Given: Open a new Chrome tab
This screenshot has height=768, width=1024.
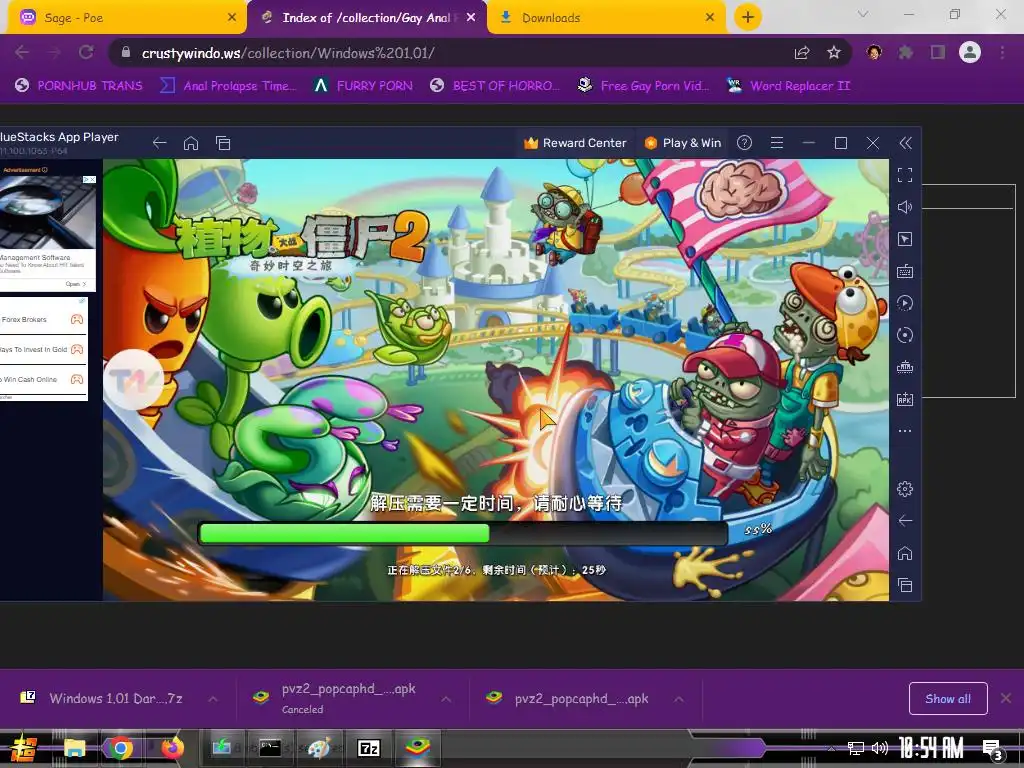Looking at the screenshot, I should click(748, 17).
